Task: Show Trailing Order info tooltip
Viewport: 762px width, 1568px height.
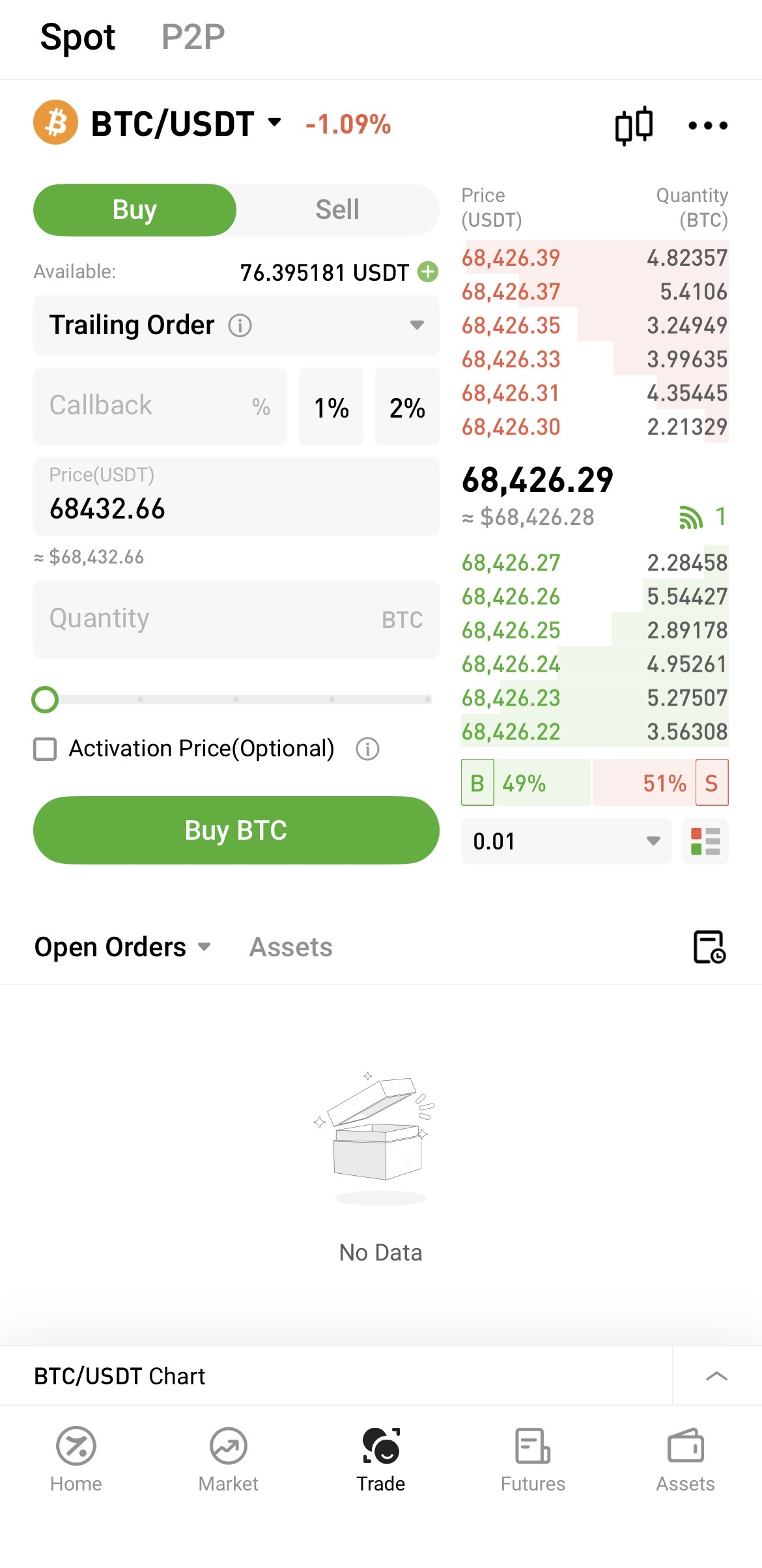Action: coord(240,325)
